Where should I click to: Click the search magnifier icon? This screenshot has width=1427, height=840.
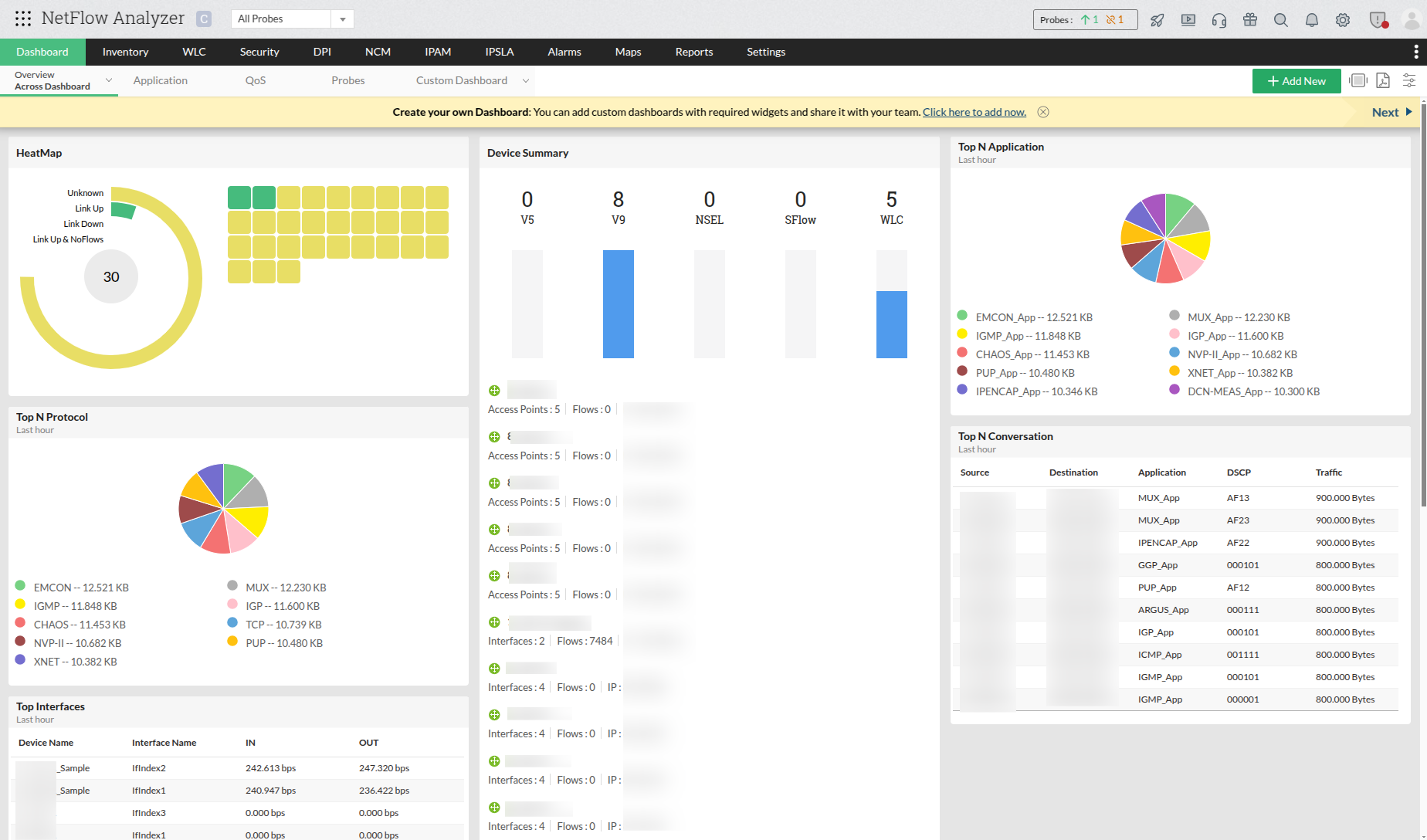click(1281, 20)
